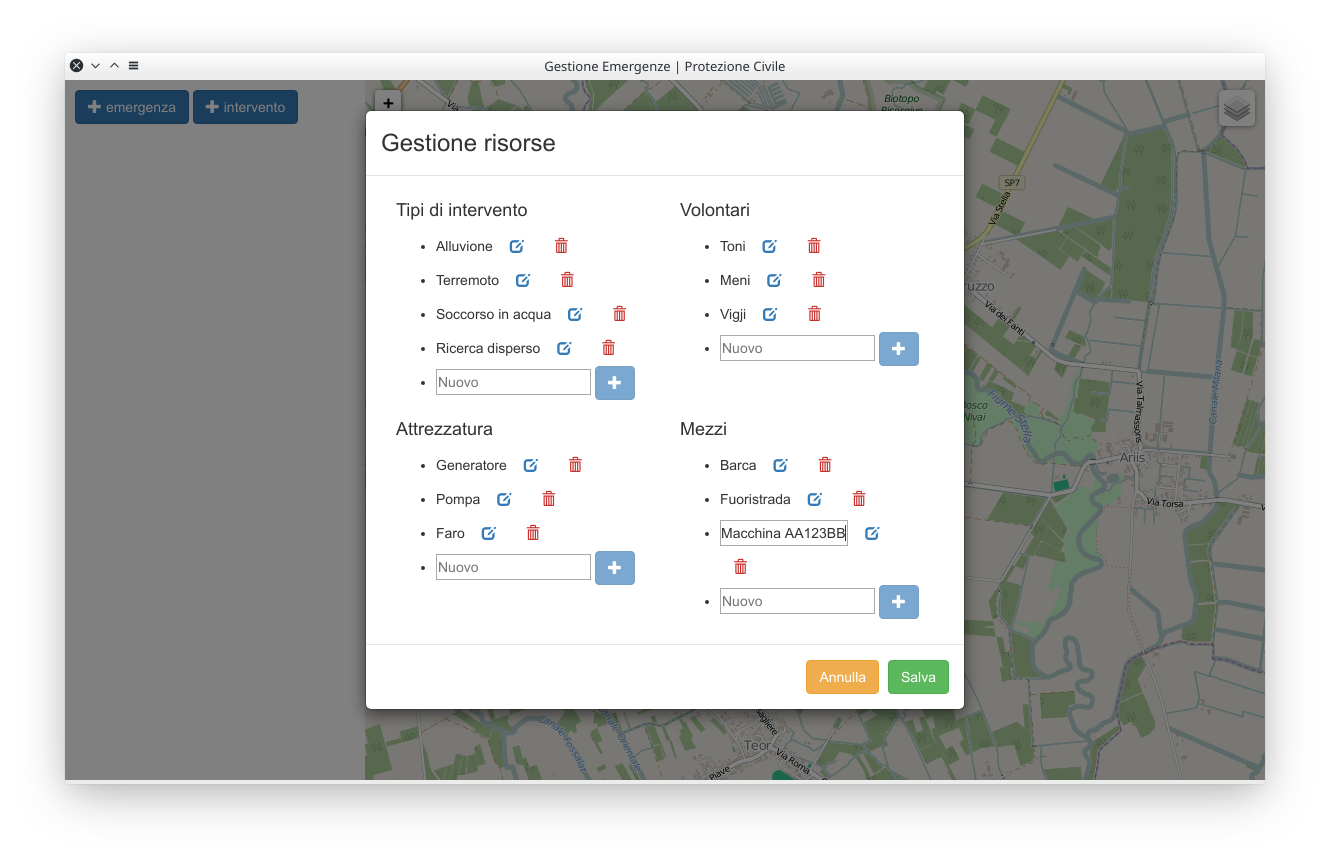The image size is (1330, 861).
Task: Delete the Barca vehicle
Action: click(825, 465)
